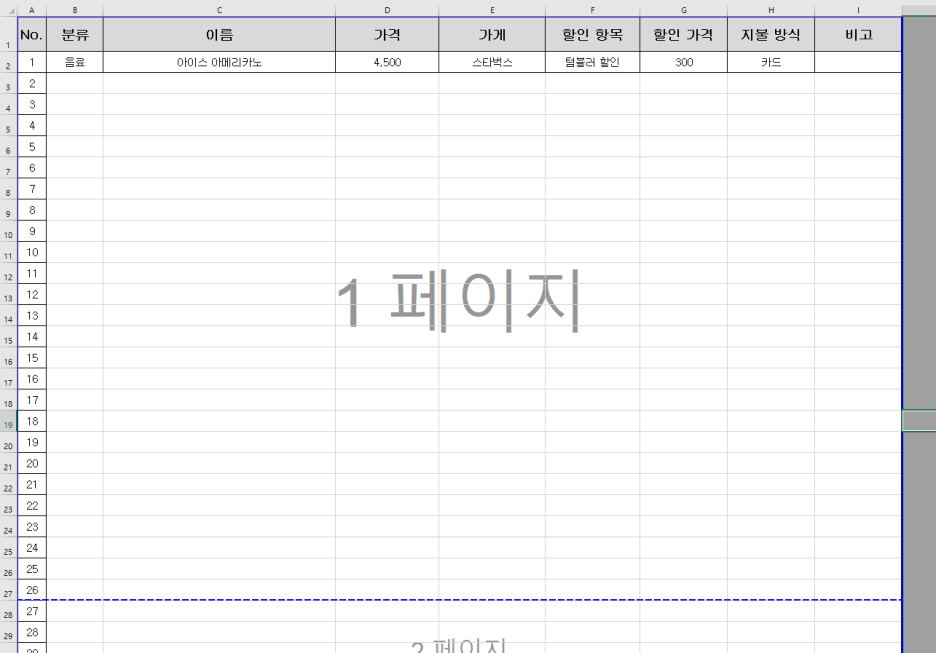936x653 pixels.
Task: Click the discount price cell '300'
Action: coord(683,62)
